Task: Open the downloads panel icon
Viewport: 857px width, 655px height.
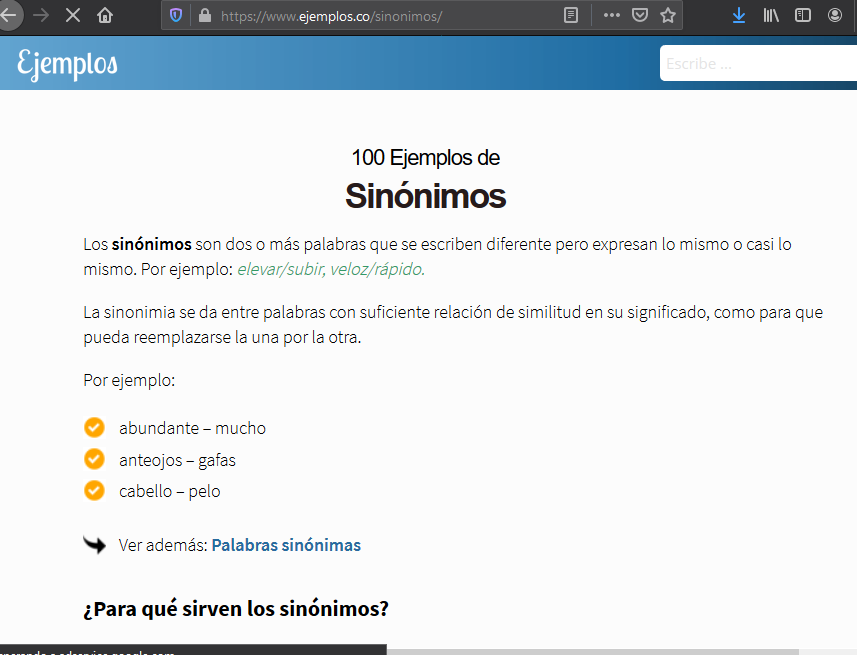Action: pyautogui.click(x=738, y=15)
